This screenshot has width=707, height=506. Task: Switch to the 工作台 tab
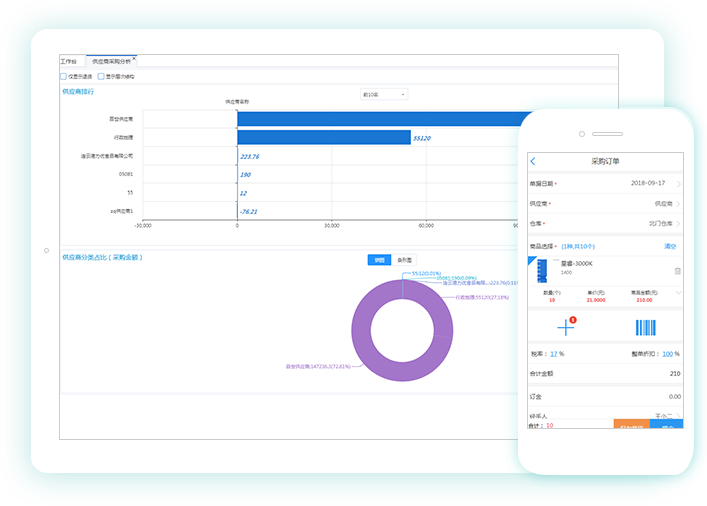tap(69, 61)
